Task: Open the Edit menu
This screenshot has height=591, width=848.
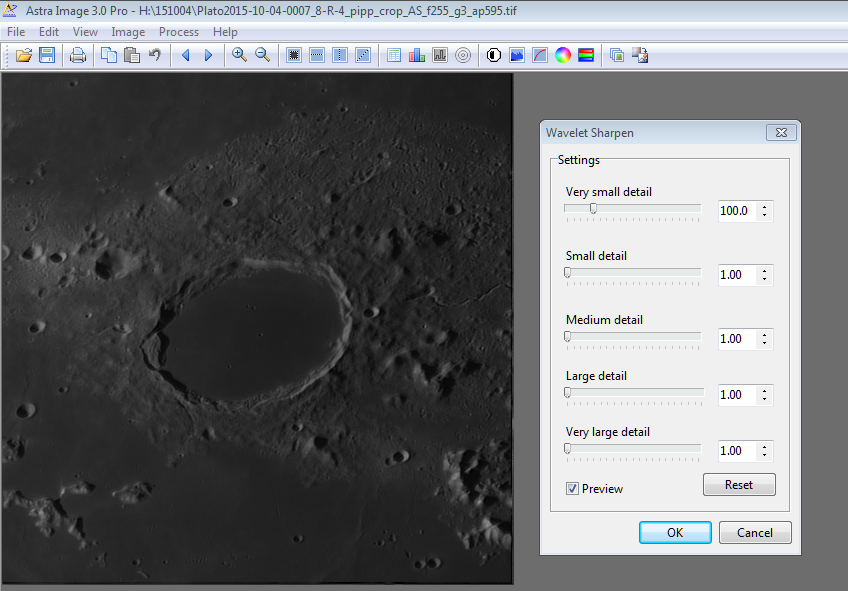Action: click(49, 32)
